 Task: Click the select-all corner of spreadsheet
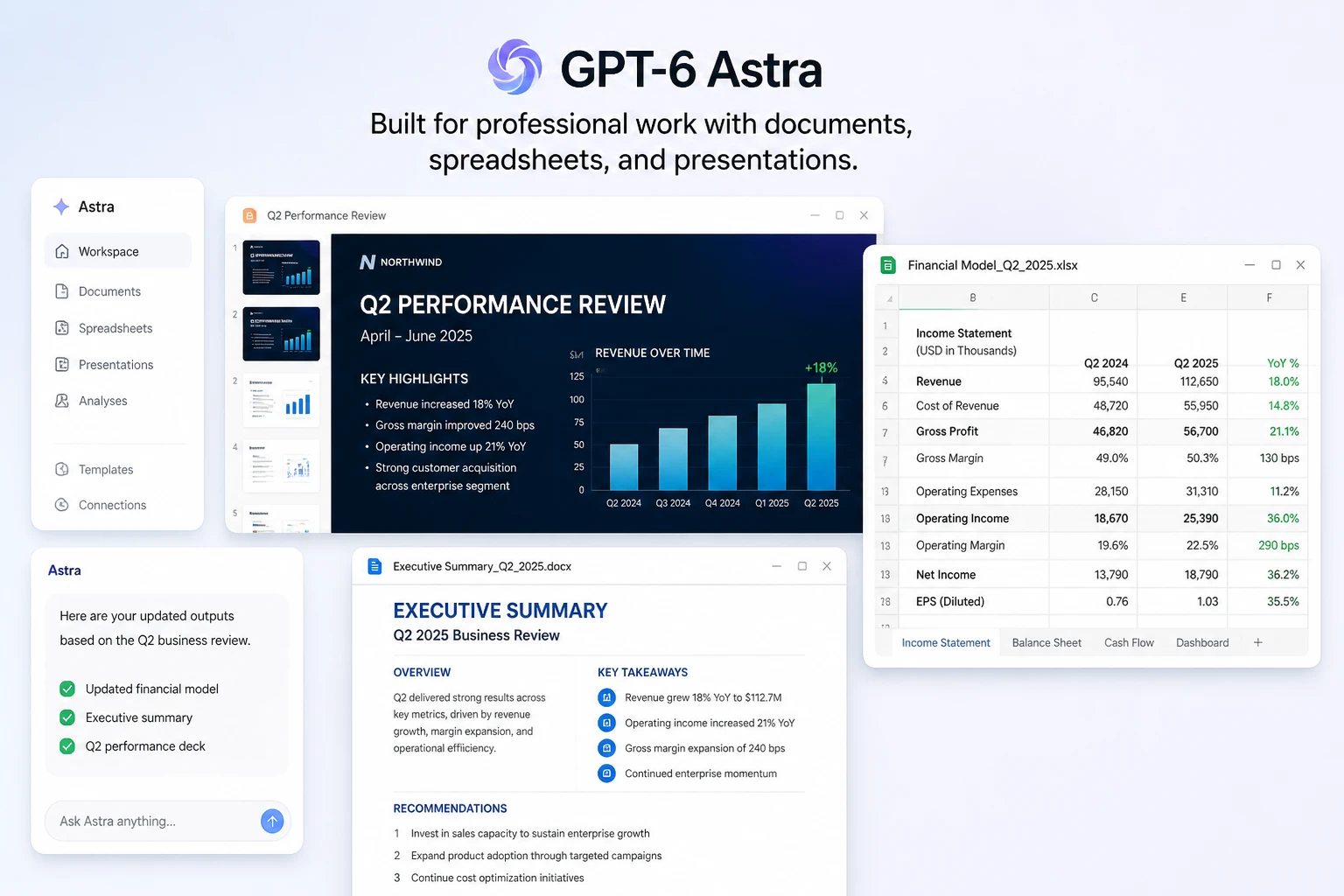(x=886, y=297)
